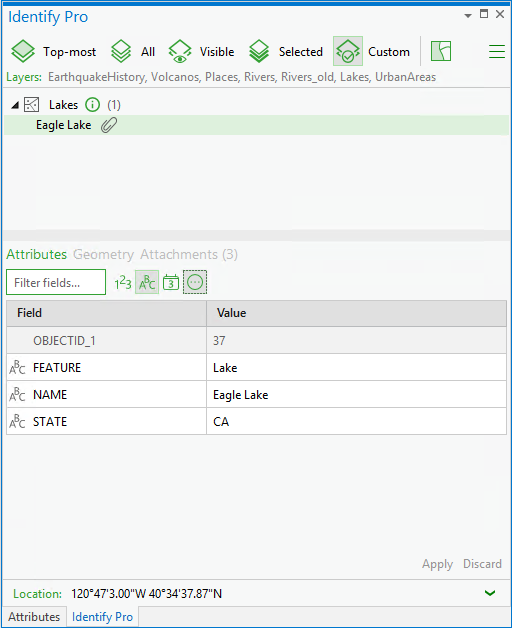Screen dimensions: 512x628
Task: Switch to the Geometry tab
Action: click(103, 255)
